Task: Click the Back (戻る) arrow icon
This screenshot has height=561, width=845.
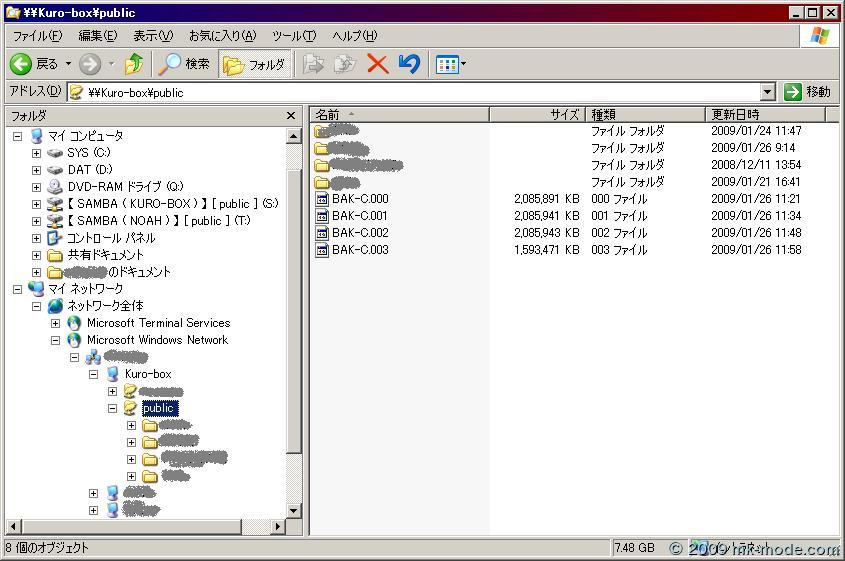Action: point(21,64)
